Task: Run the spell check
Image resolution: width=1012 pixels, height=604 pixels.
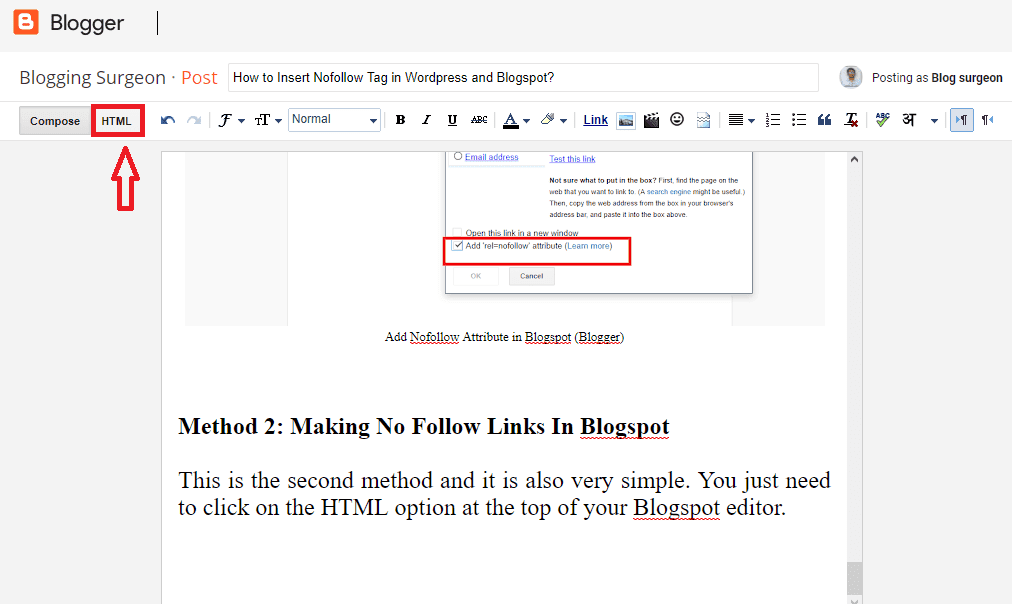Action: coord(882,119)
